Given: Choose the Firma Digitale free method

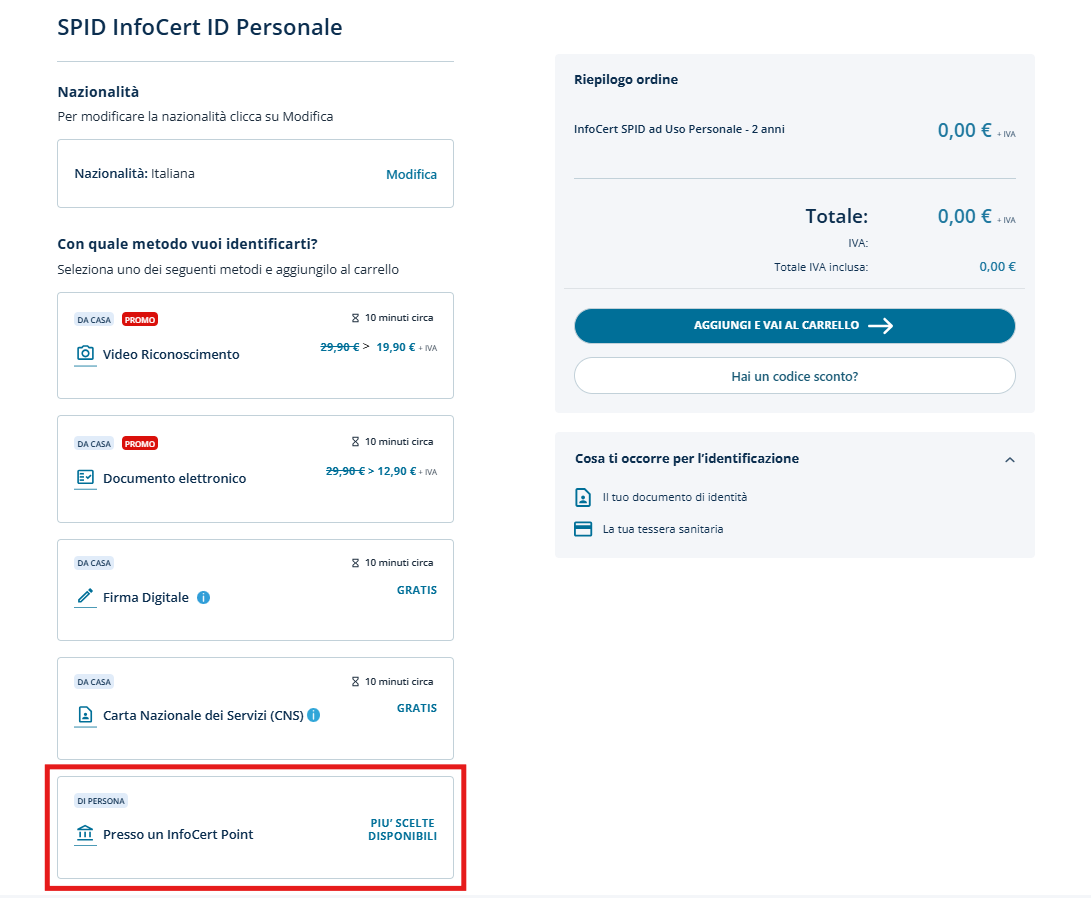Looking at the screenshot, I should tap(255, 589).
